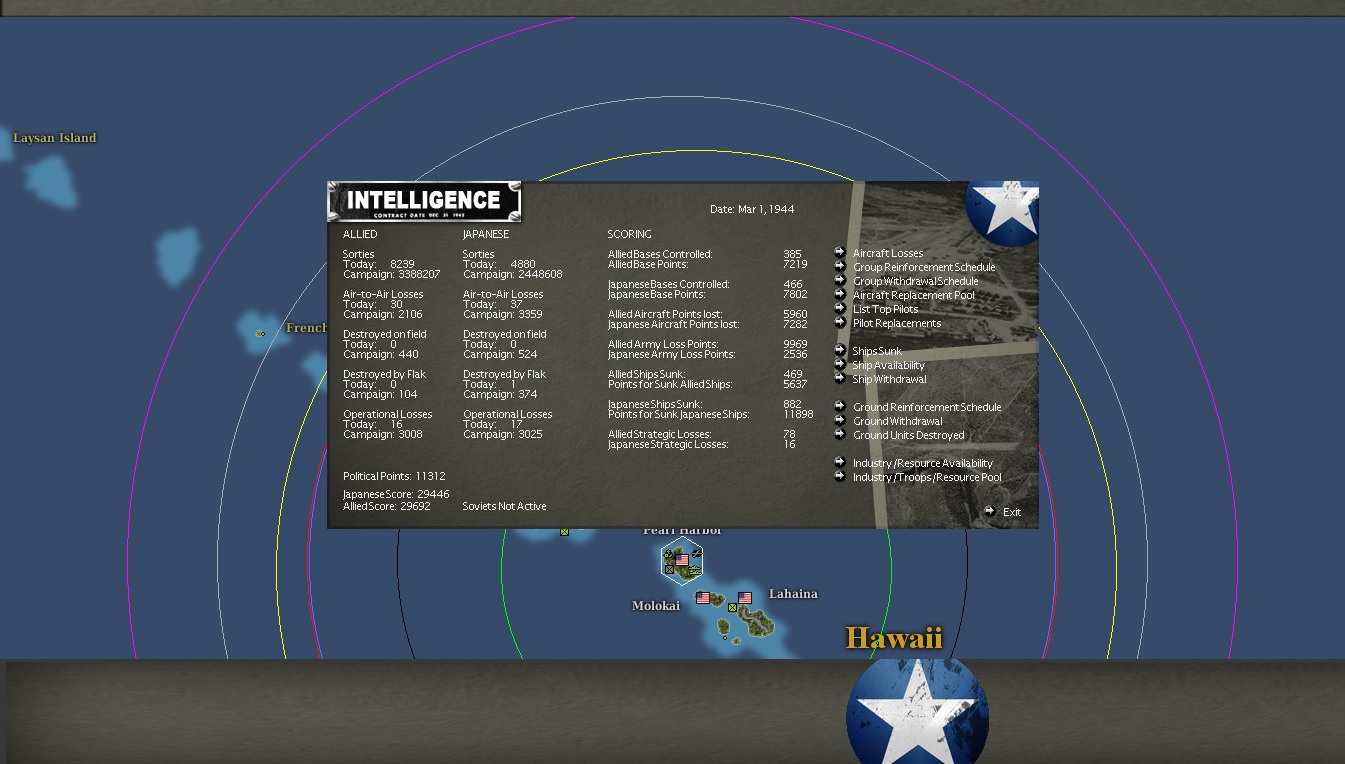Click the Laysan Island map label
1345x764 pixels.
55,138
